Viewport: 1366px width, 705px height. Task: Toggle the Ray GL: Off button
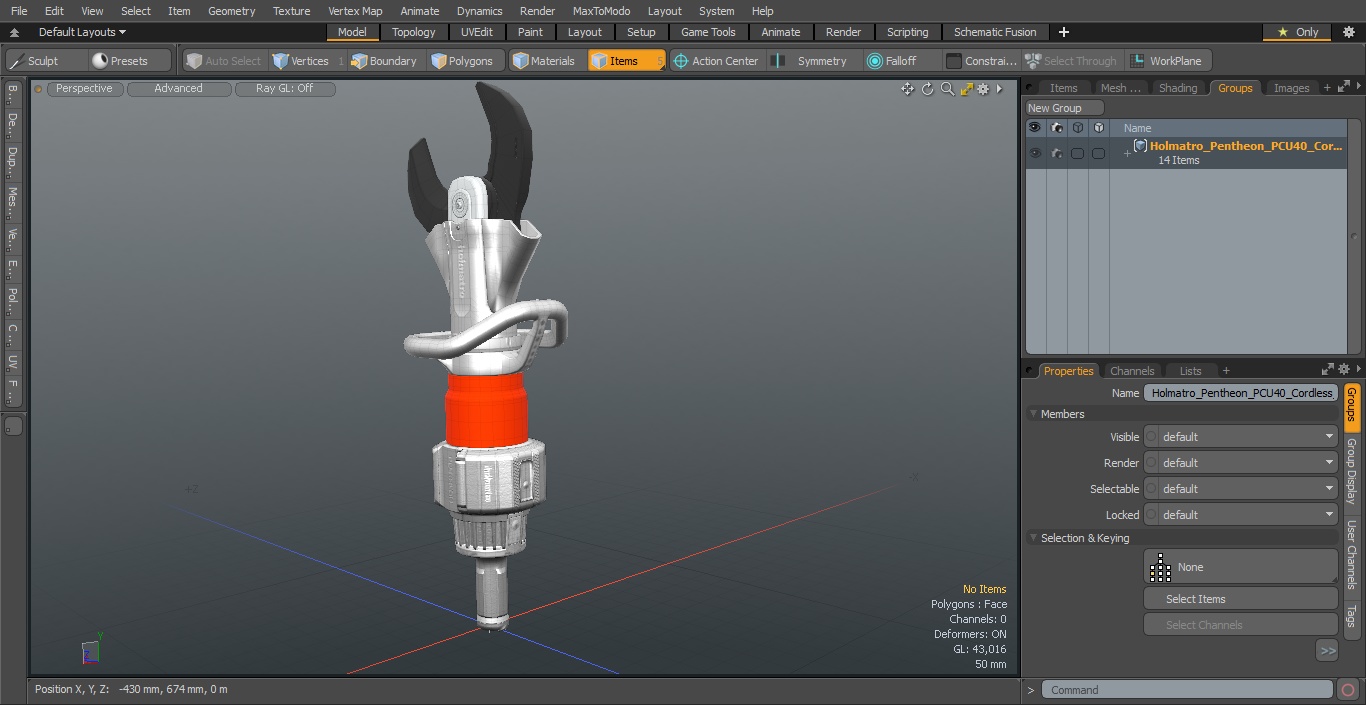(x=285, y=89)
